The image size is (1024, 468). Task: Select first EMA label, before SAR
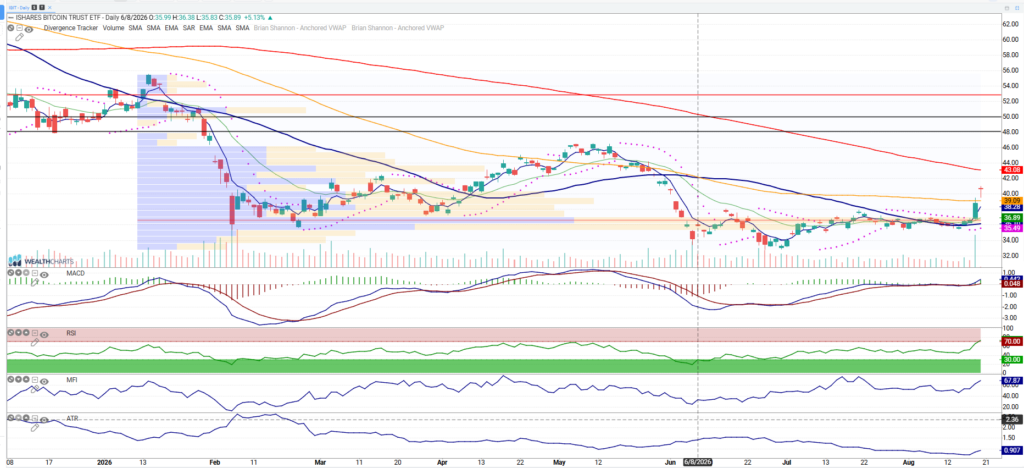pyautogui.click(x=171, y=28)
